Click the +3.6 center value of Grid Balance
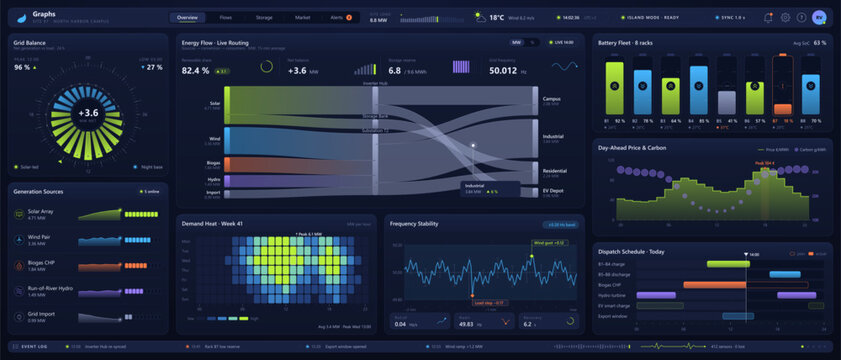The image size is (841, 360). [88, 113]
